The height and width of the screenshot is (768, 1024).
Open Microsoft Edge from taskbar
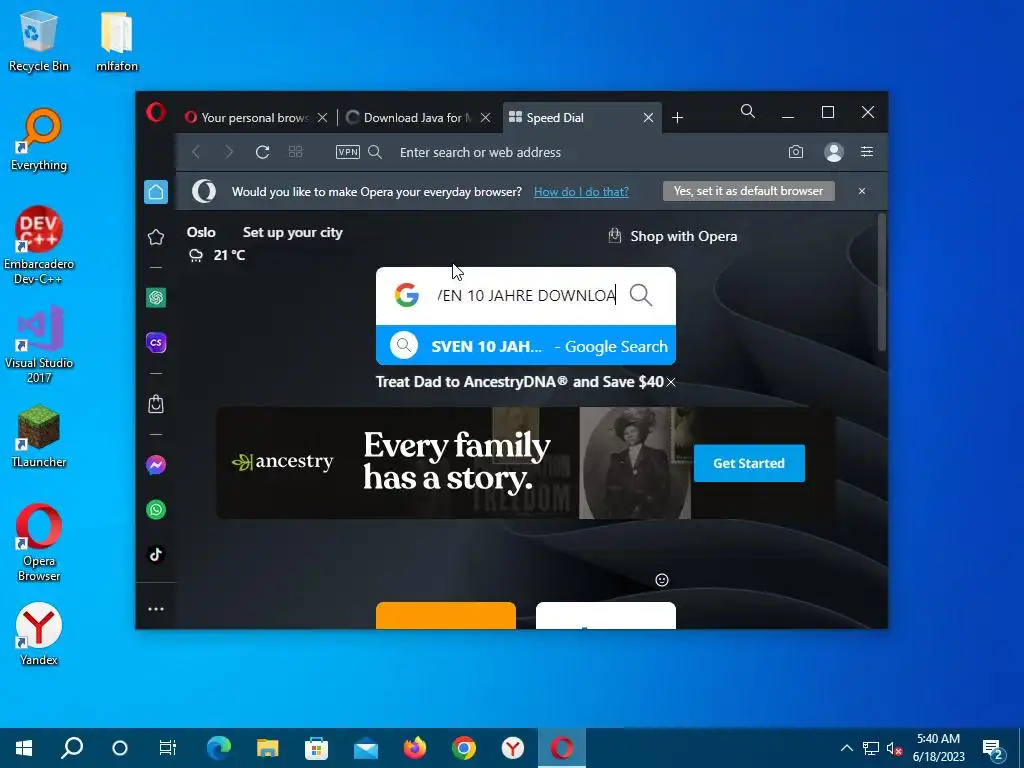click(219, 748)
